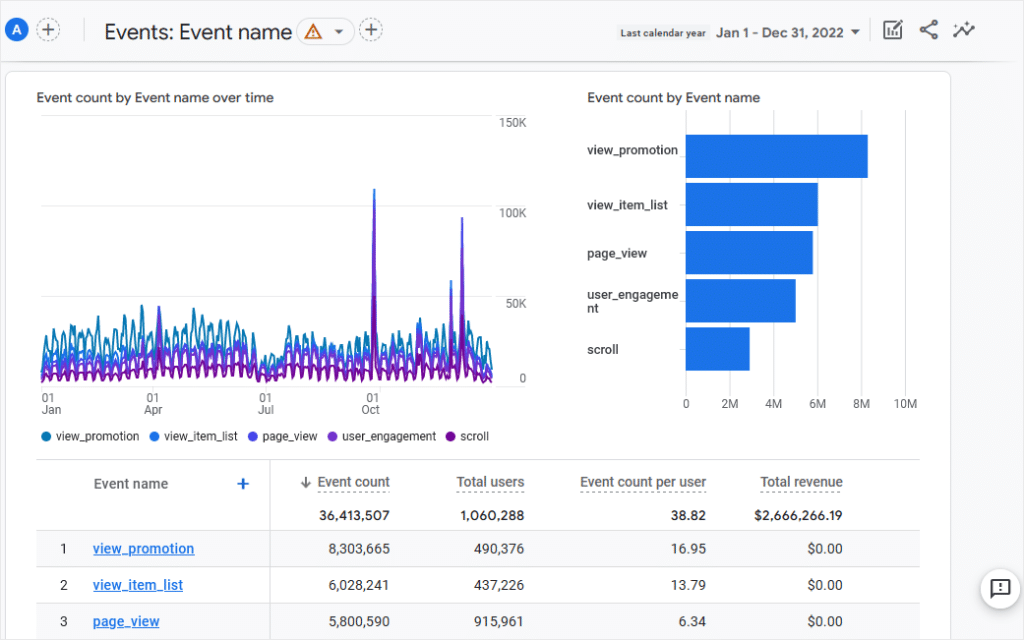Open the Insights sparkline icon
The height and width of the screenshot is (640, 1024).
[x=964, y=30]
